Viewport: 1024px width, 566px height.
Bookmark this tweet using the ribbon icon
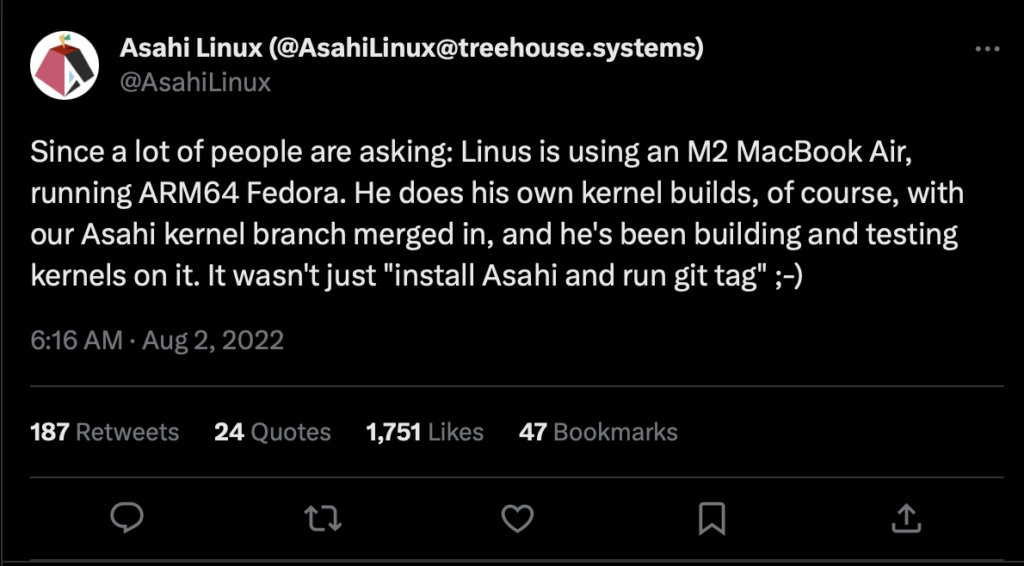point(711,517)
